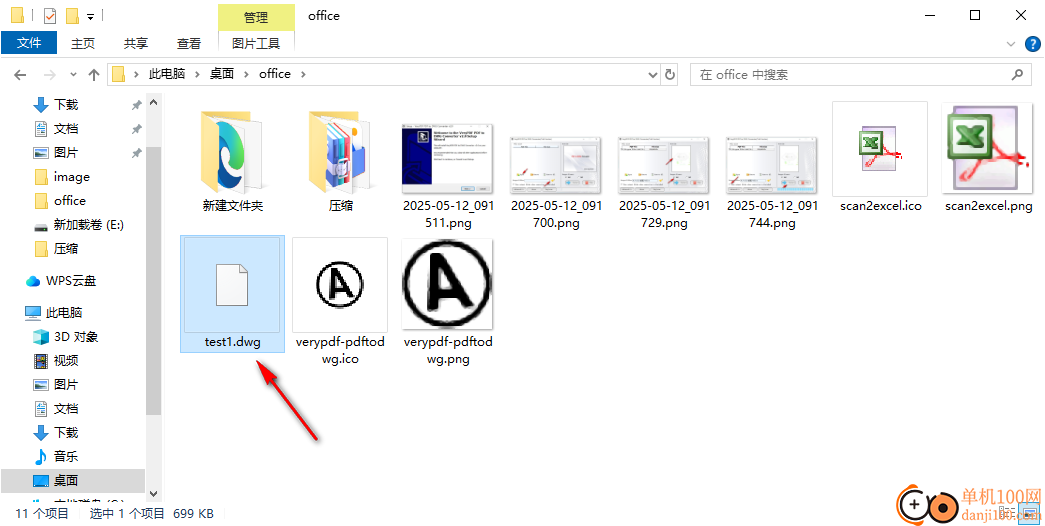
Task: Open 图片 listed under 此电脑
Action: [x=56, y=385]
